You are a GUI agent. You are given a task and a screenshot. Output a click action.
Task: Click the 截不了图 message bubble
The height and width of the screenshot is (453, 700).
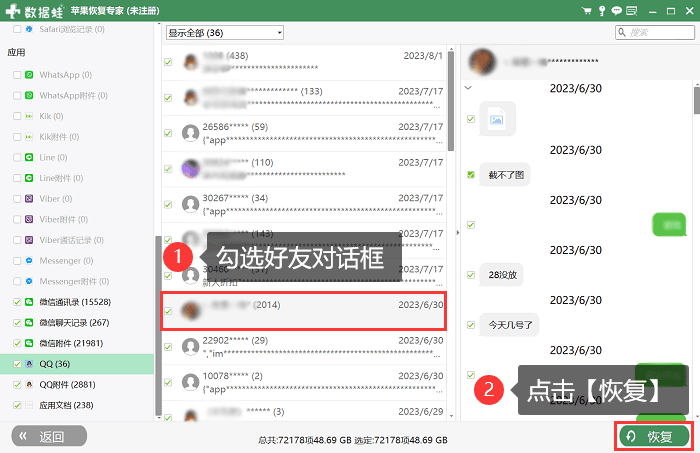505,175
